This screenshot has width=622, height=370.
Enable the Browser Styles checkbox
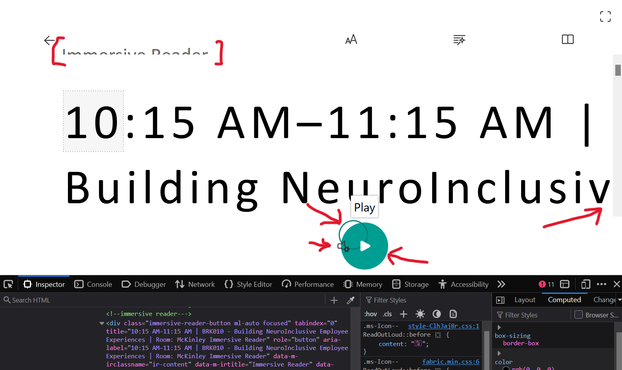click(x=578, y=315)
